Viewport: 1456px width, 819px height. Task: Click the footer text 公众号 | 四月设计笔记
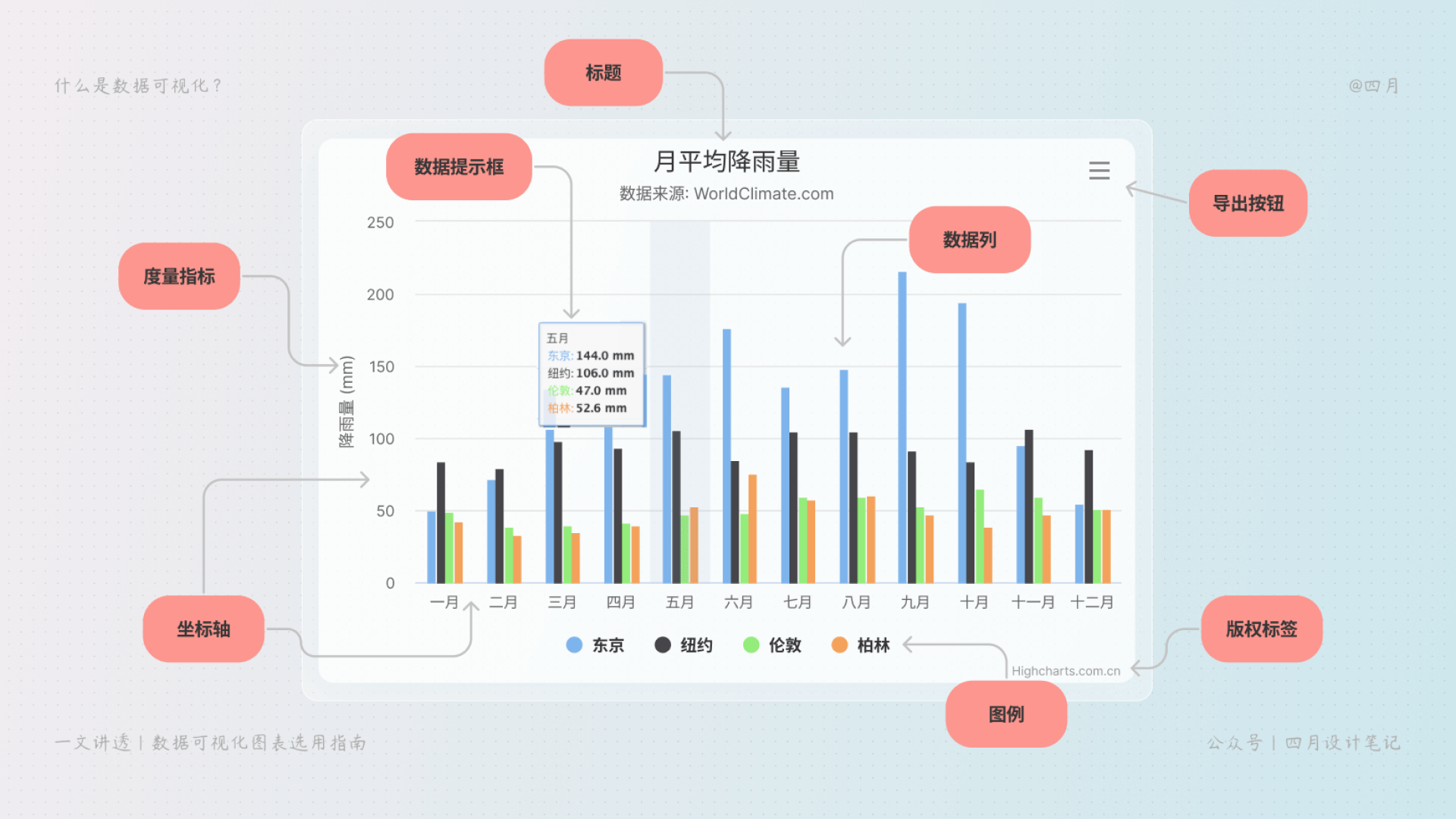tap(1304, 743)
